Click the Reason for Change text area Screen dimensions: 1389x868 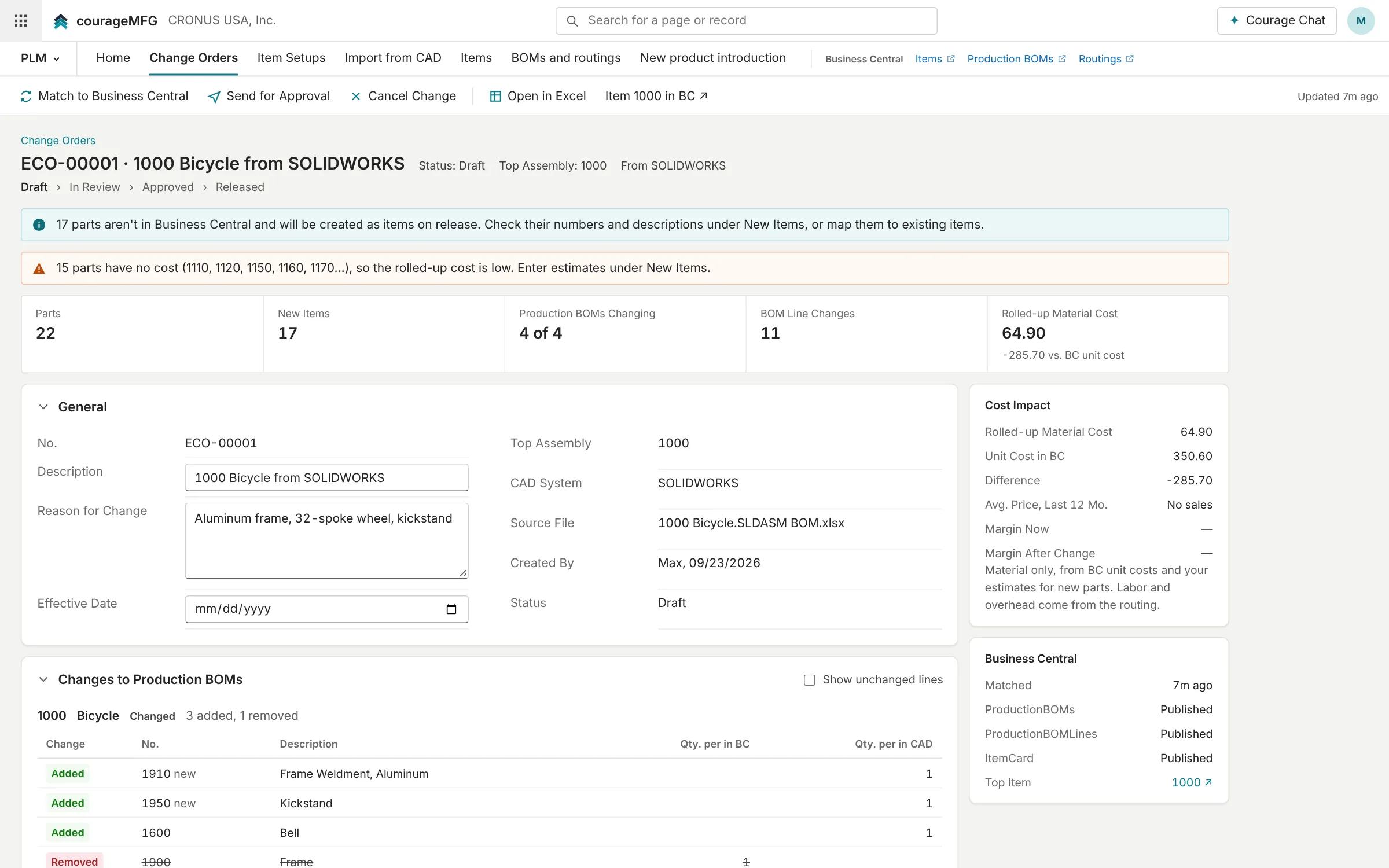tap(326, 540)
